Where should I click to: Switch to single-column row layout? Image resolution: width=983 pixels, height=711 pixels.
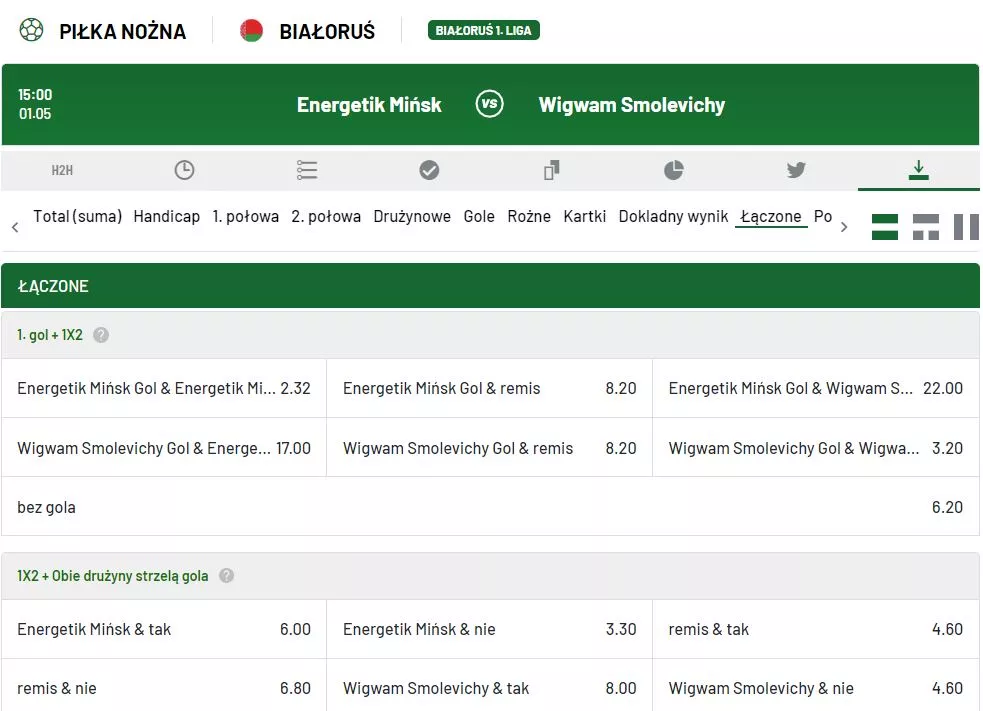[x=885, y=227]
